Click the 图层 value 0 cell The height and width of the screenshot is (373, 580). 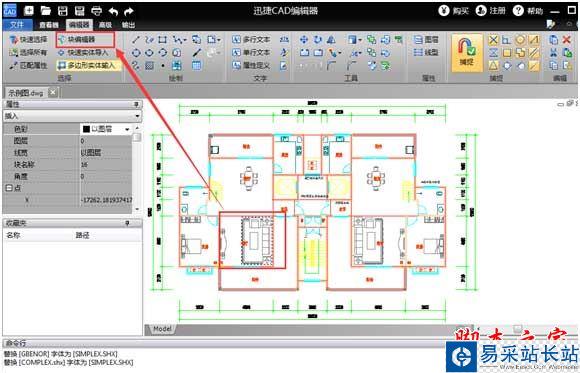pos(106,141)
